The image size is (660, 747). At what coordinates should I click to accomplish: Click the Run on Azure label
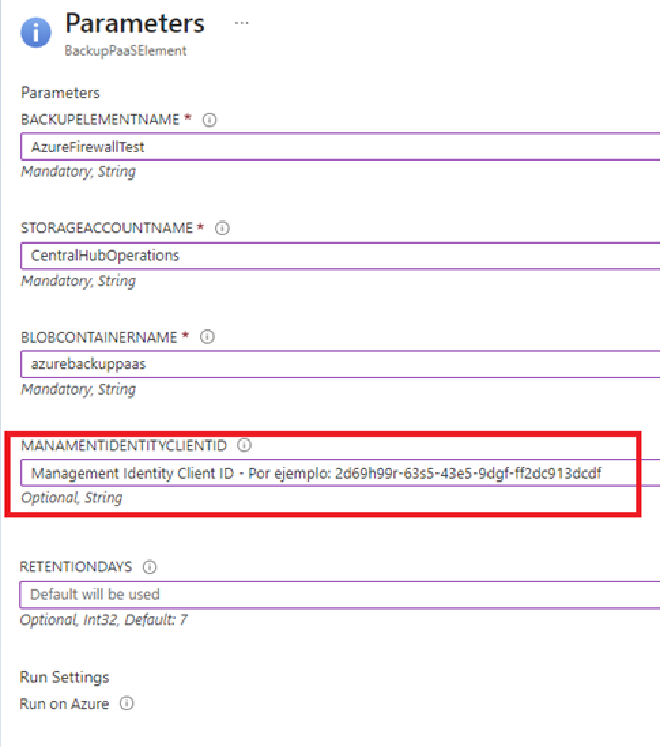point(64,704)
